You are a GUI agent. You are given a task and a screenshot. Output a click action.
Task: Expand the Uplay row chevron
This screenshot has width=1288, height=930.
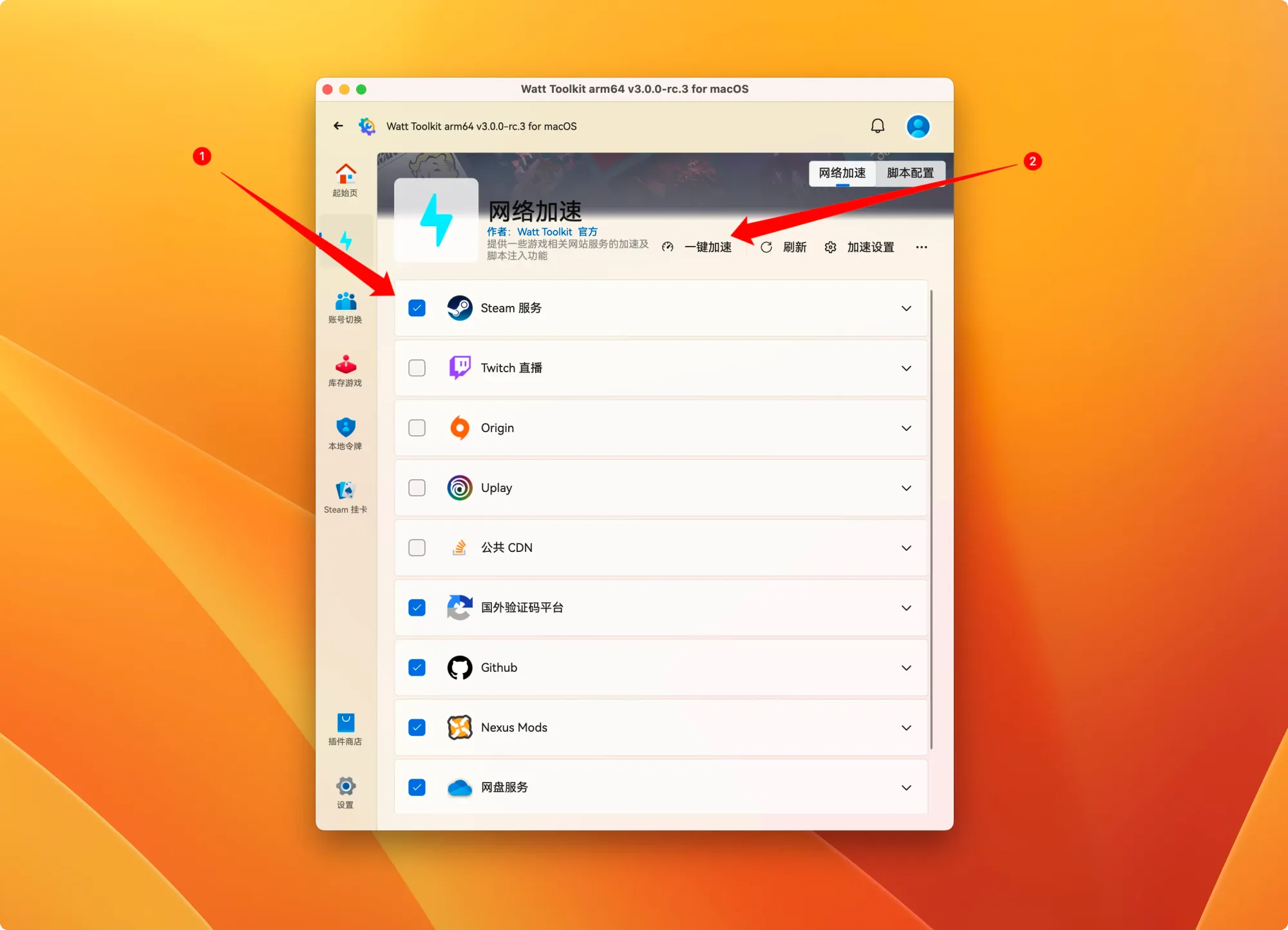906,488
